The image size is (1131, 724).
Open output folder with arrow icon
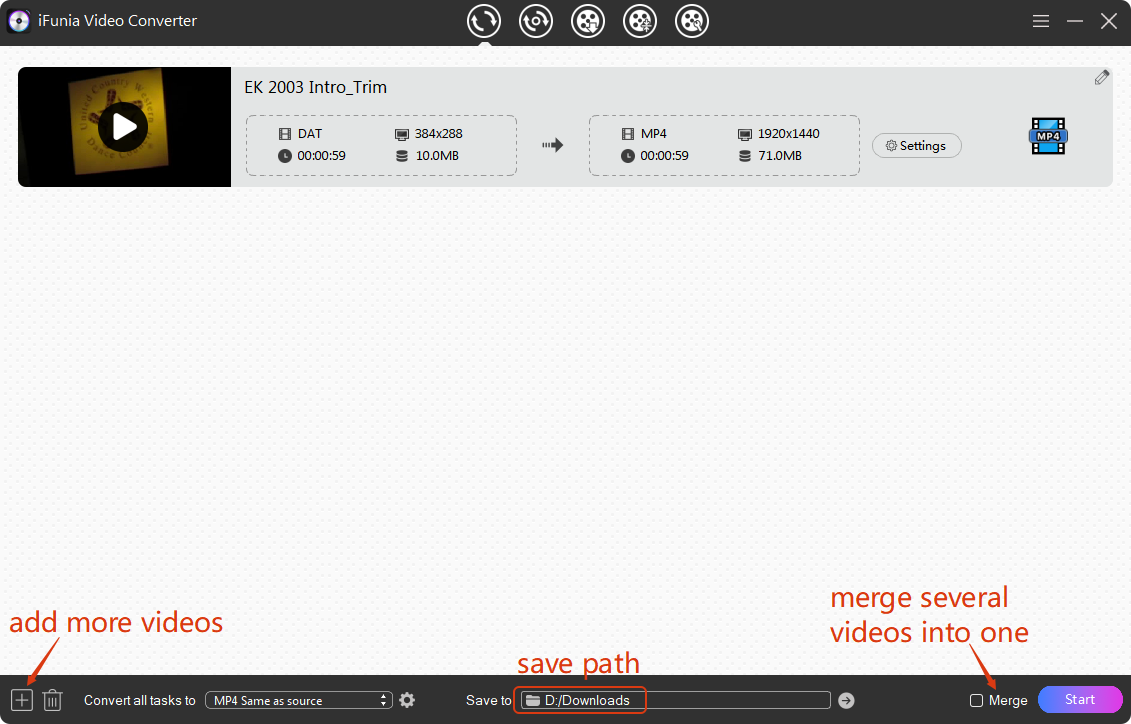tap(846, 700)
